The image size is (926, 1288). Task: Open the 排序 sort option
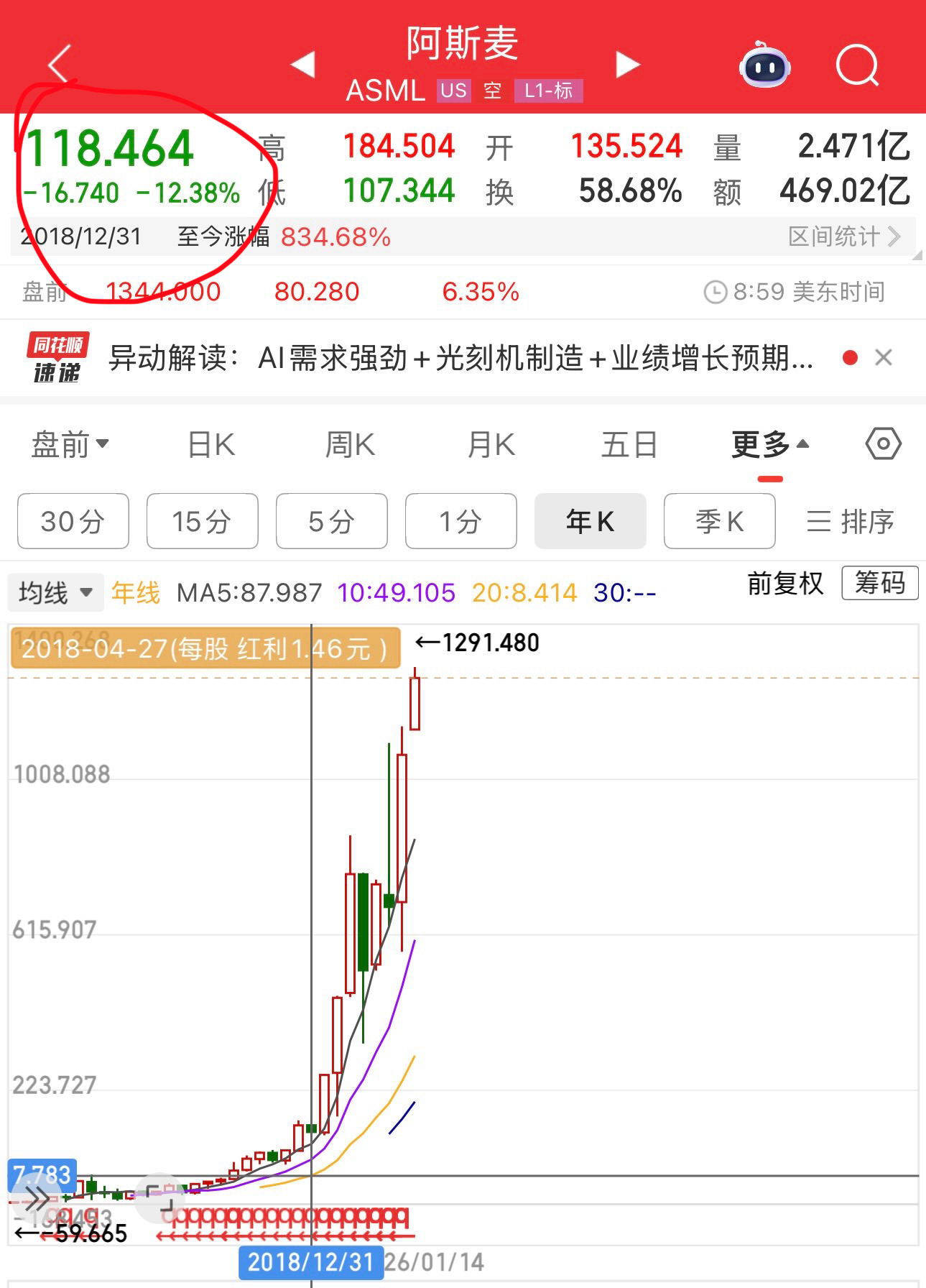851,521
